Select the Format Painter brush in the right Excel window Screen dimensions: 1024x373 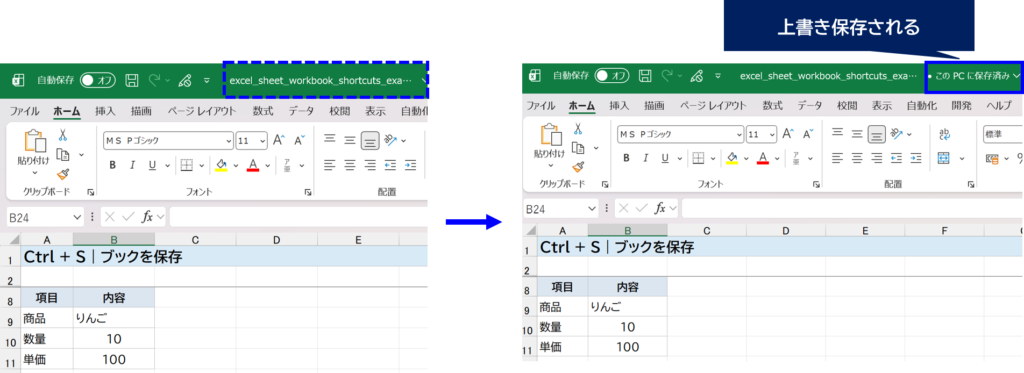pos(577,168)
